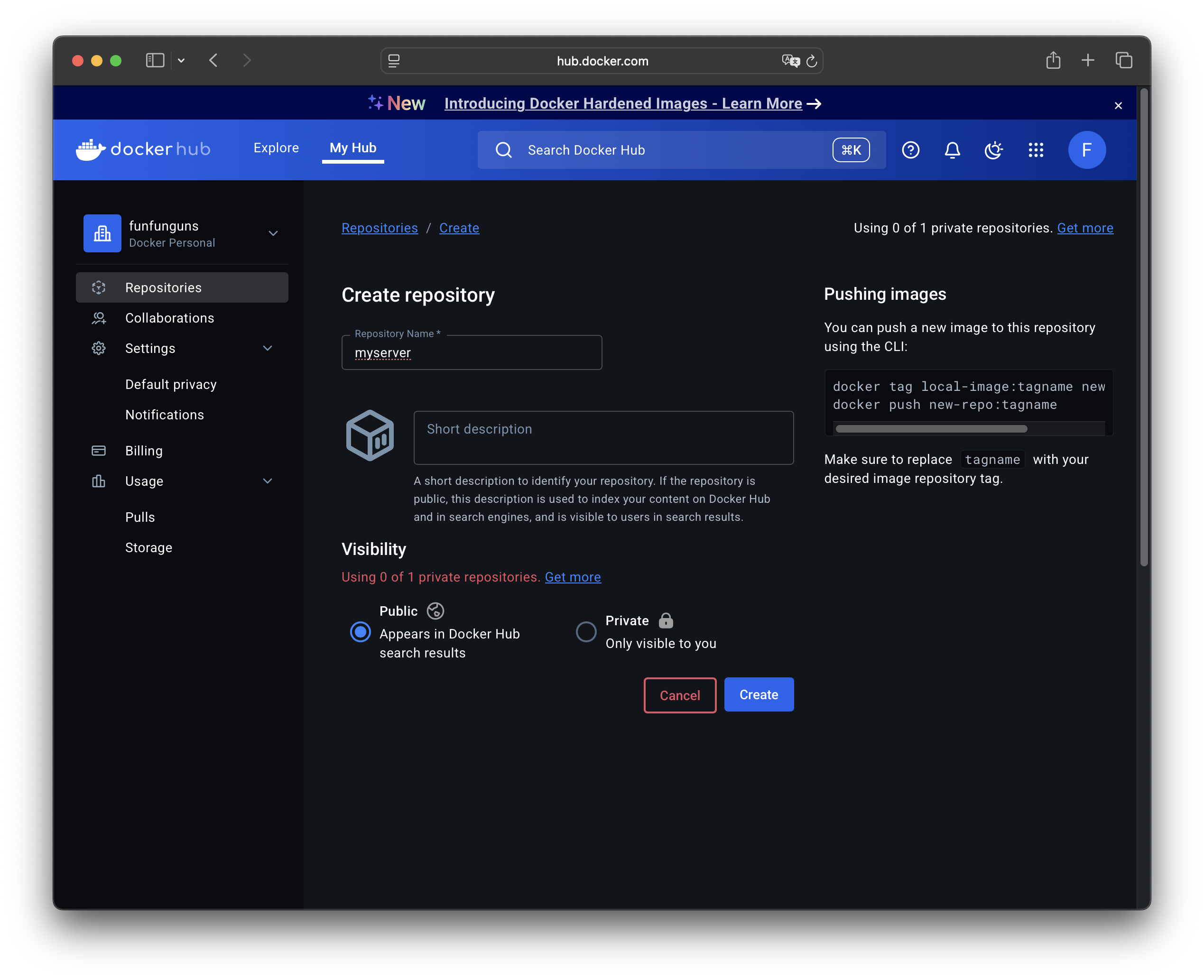This screenshot has height=980, width=1204.
Task: Focus the Repository Name input field
Action: click(x=472, y=353)
